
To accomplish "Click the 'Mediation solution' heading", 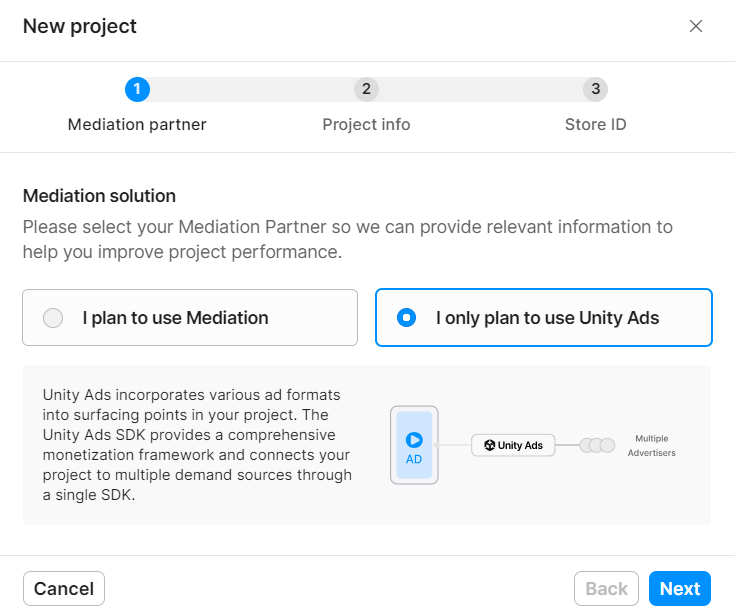I will coord(99,195).
